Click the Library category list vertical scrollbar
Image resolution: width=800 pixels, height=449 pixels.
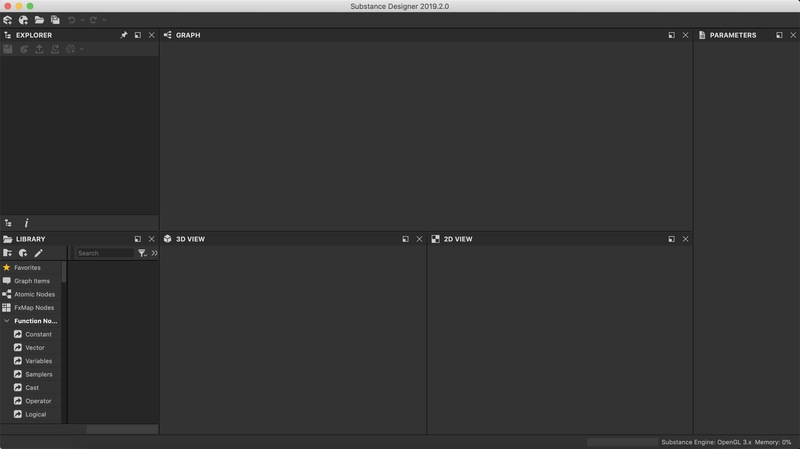coord(64,272)
